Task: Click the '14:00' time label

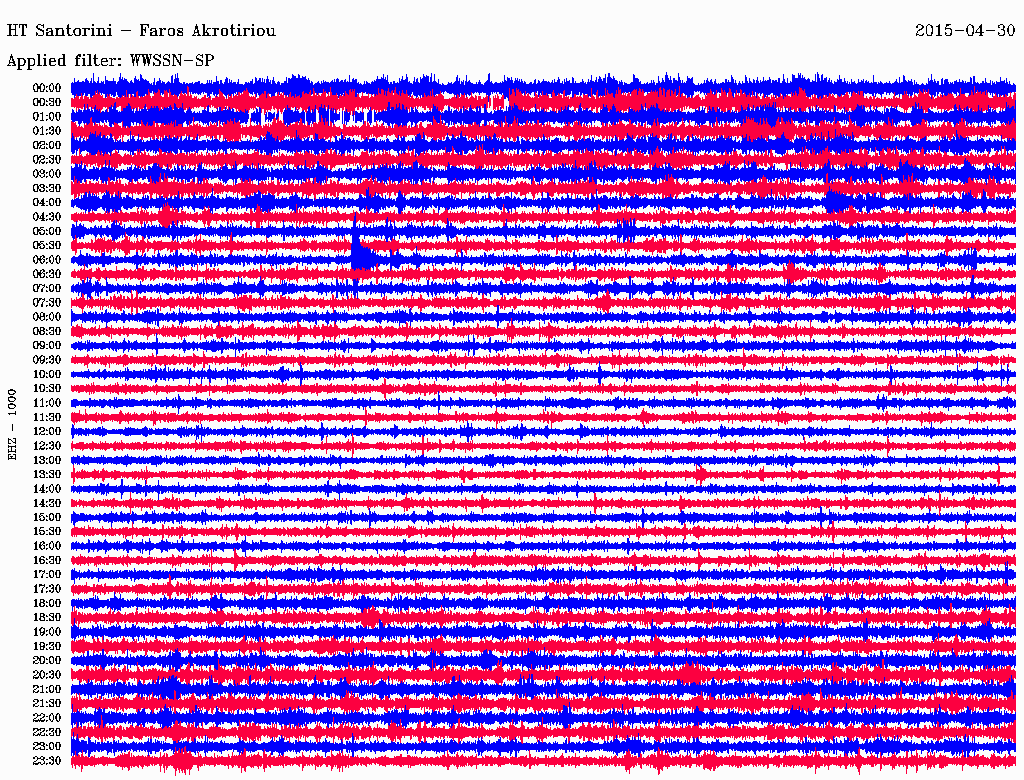Action: (47, 489)
